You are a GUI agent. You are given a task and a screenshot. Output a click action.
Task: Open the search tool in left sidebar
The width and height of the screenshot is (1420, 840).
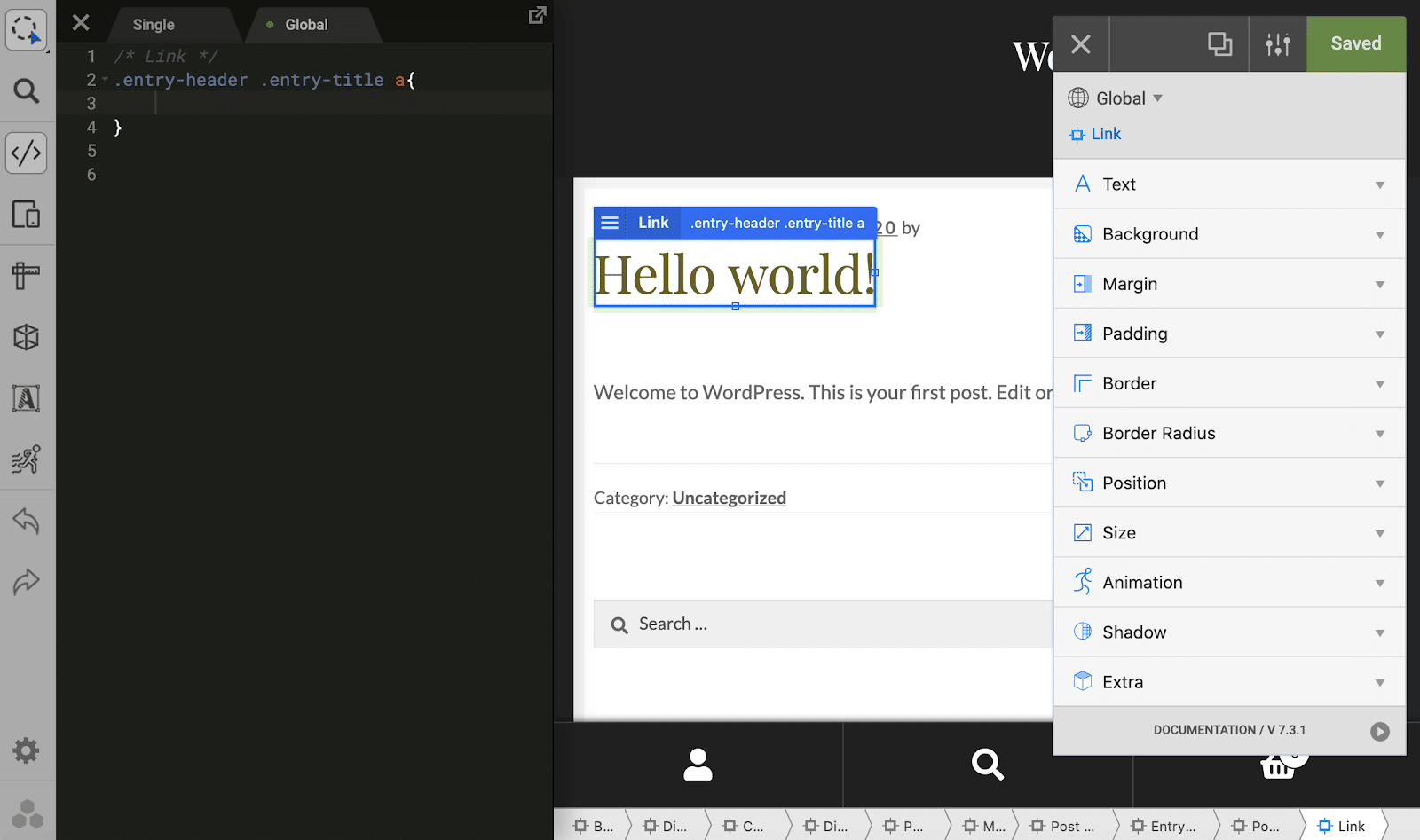(27, 90)
